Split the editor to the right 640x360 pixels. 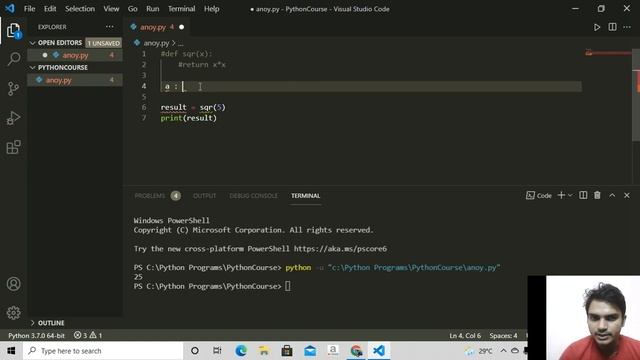tap(612, 27)
